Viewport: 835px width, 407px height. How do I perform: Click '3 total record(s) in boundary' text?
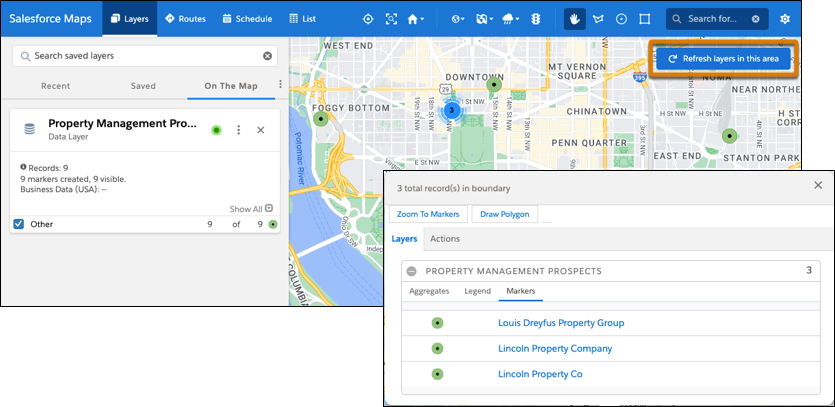453,188
